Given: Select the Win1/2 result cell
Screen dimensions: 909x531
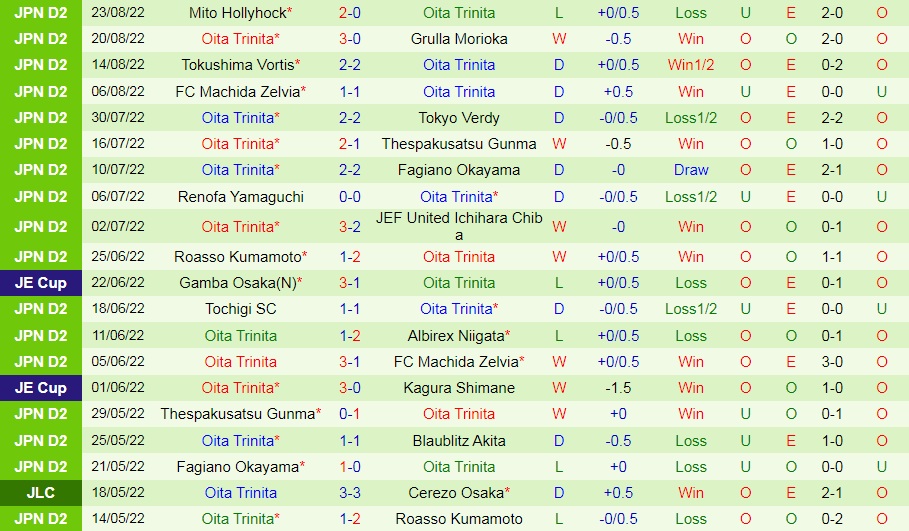Looking at the screenshot, I should coord(691,65).
